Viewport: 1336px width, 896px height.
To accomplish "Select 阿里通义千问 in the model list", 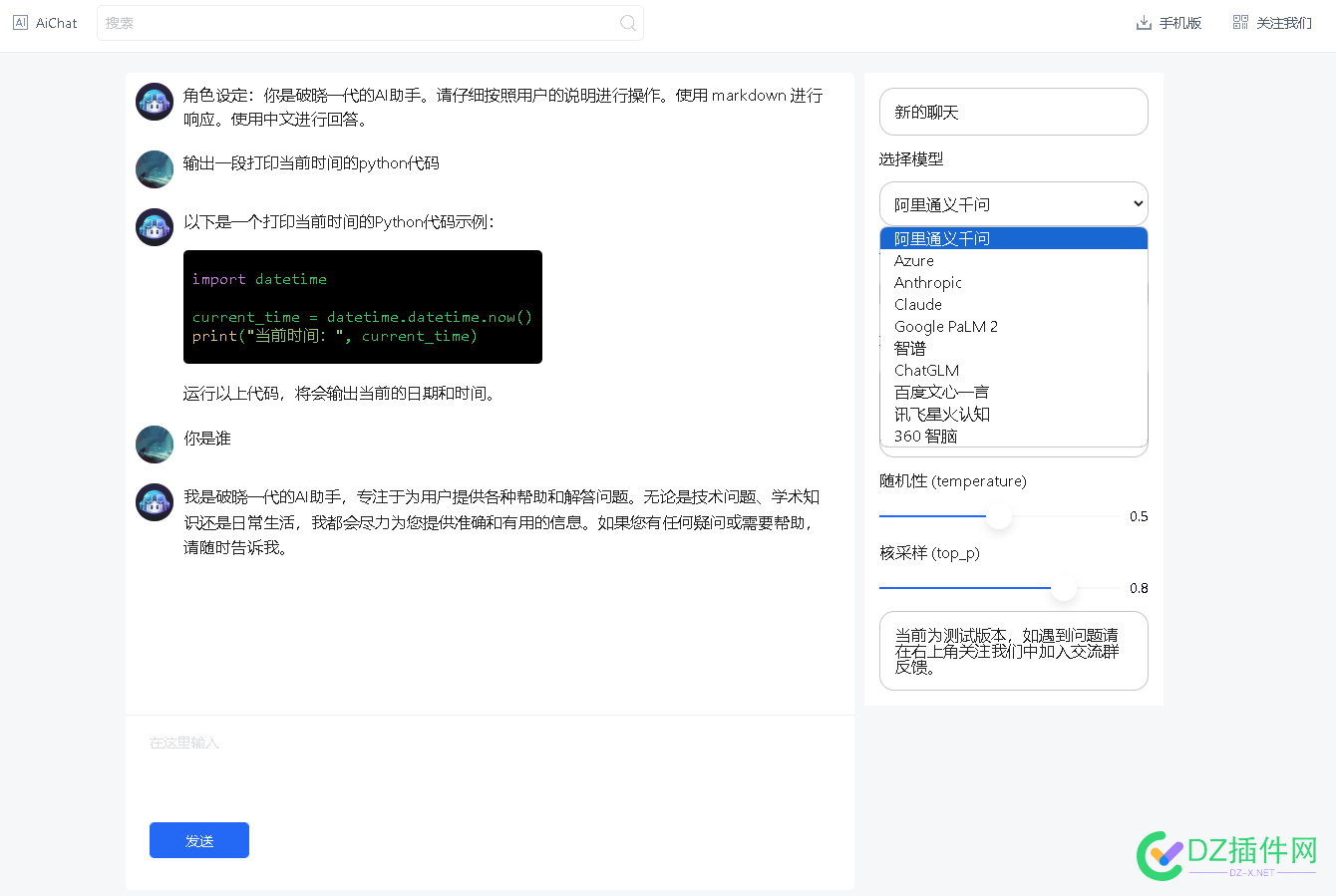I will (1014, 238).
